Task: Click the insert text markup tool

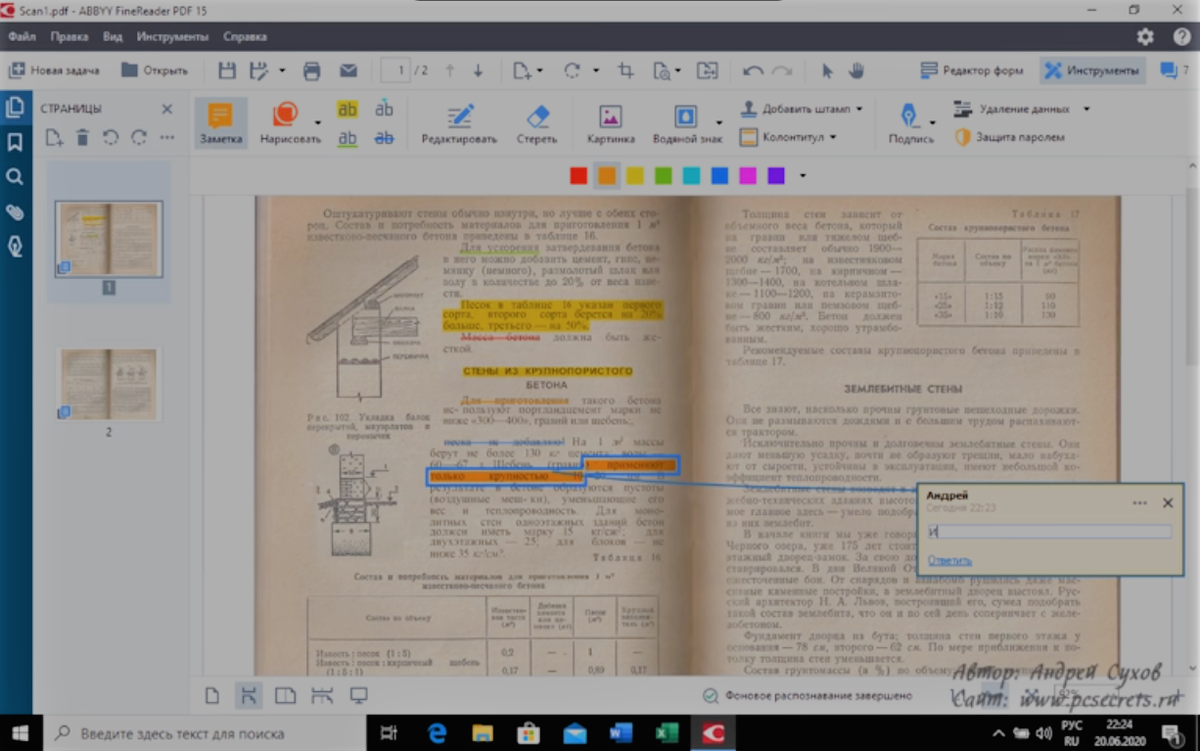Action: [384, 109]
